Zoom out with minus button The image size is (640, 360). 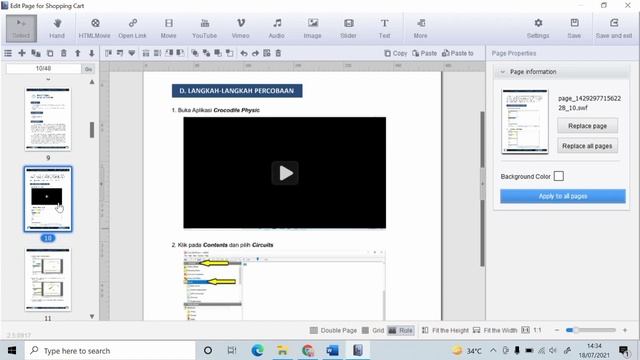point(557,330)
